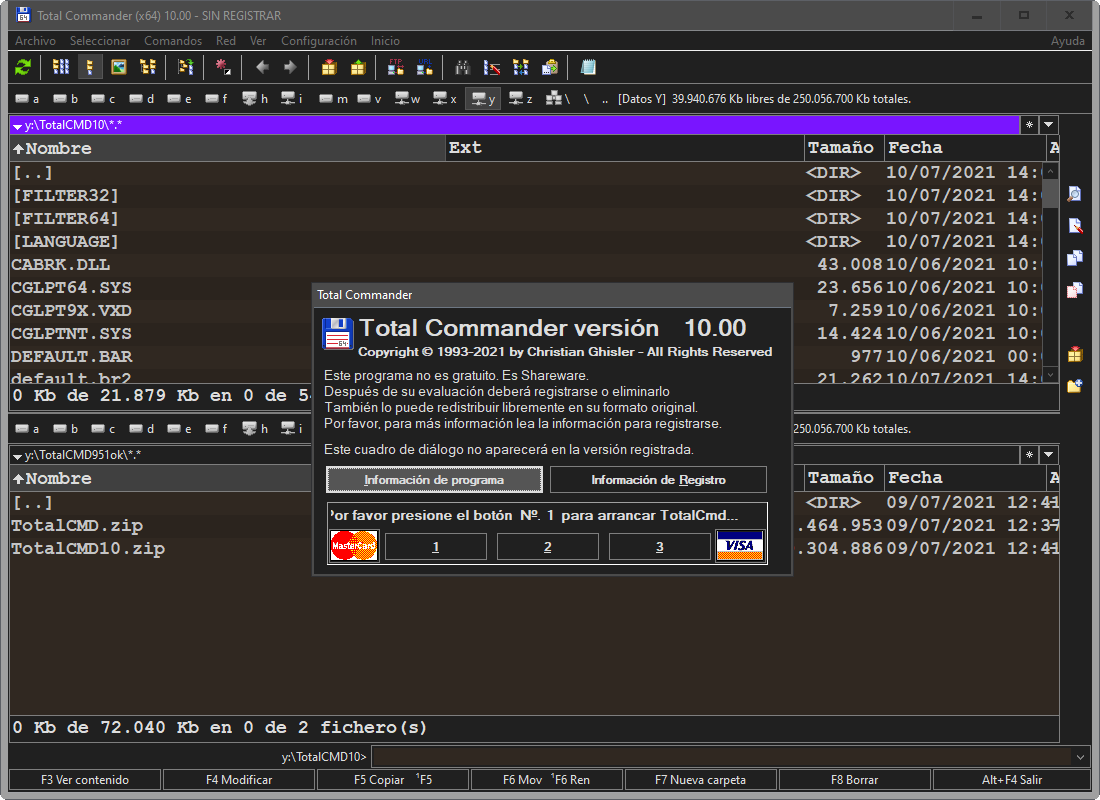Image resolution: width=1100 pixels, height=800 pixels.
Task: Click the Información de programa button
Action: (x=434, y=480)
